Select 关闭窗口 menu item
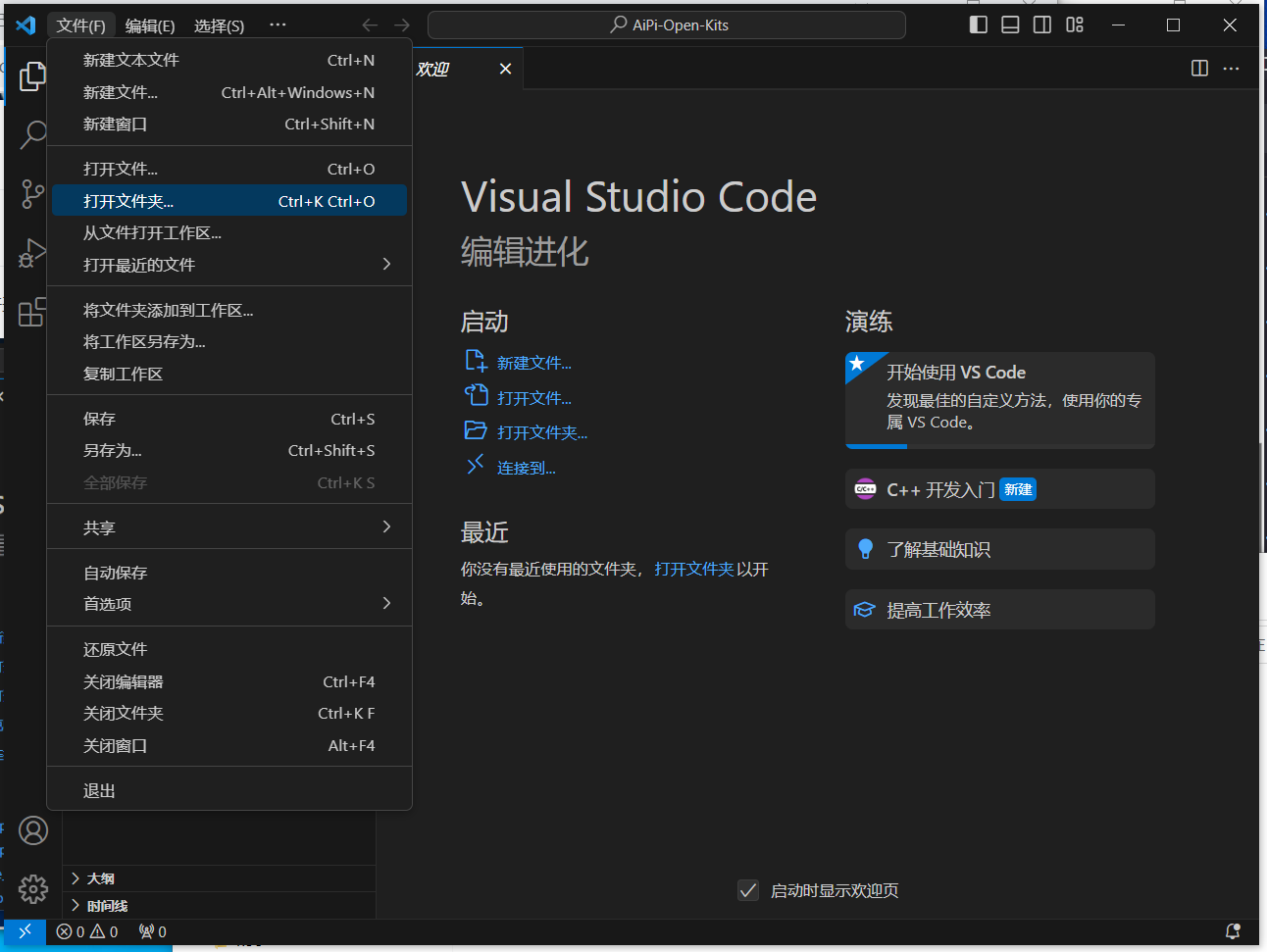Viewport: 1267px width, 952px height. (229, 745)
